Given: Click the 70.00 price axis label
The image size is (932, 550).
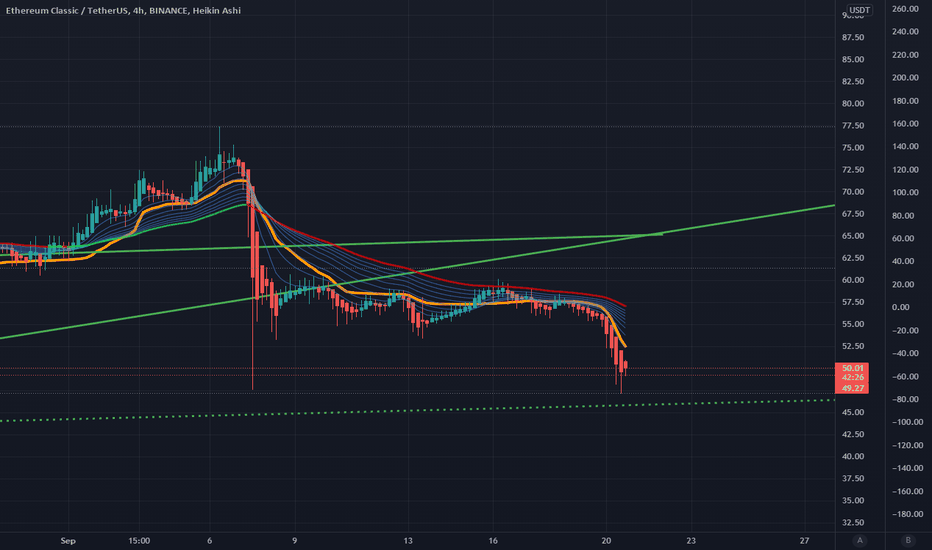Looking at the screenshot, I should pyautogui.click(x=853, y=191).
